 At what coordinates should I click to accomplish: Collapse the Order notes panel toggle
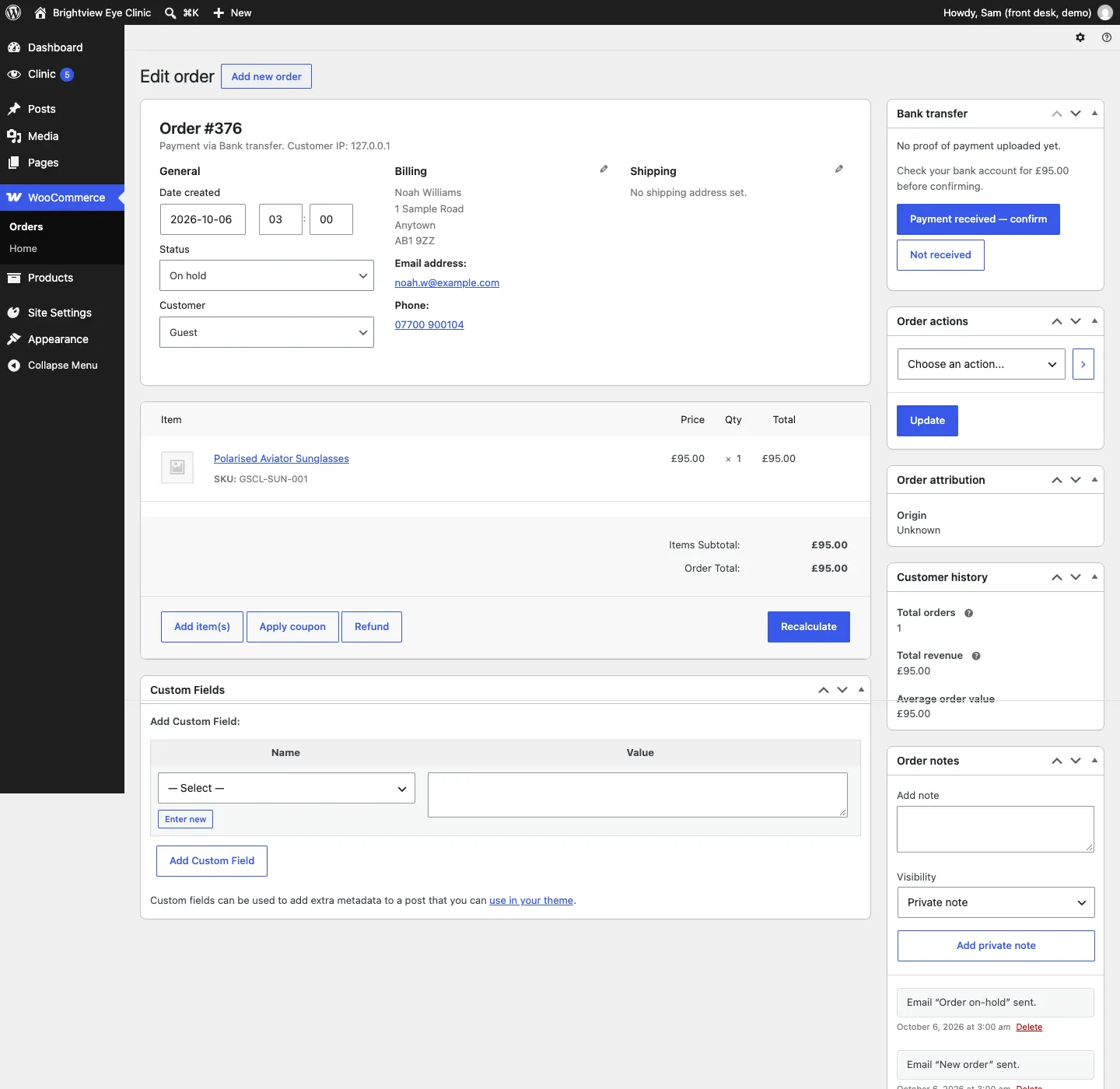[1094, 761]
